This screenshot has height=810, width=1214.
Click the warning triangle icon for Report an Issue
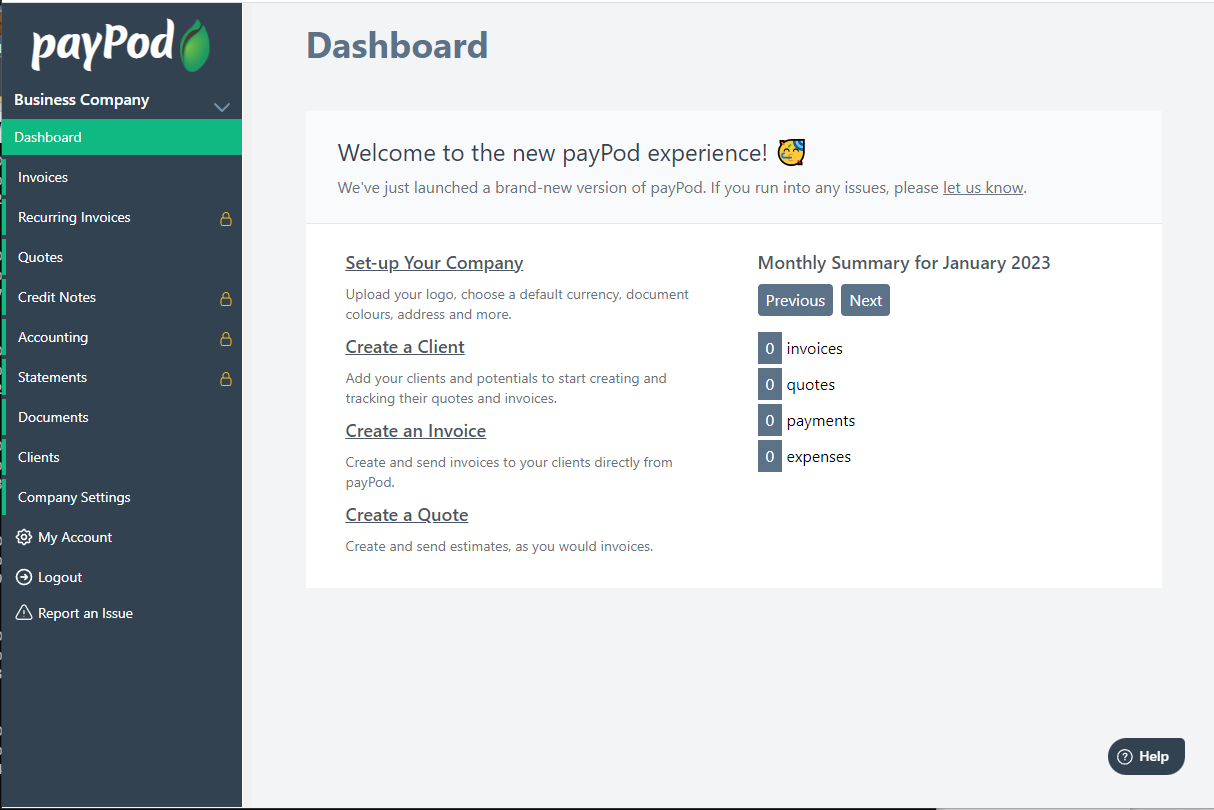24,613
